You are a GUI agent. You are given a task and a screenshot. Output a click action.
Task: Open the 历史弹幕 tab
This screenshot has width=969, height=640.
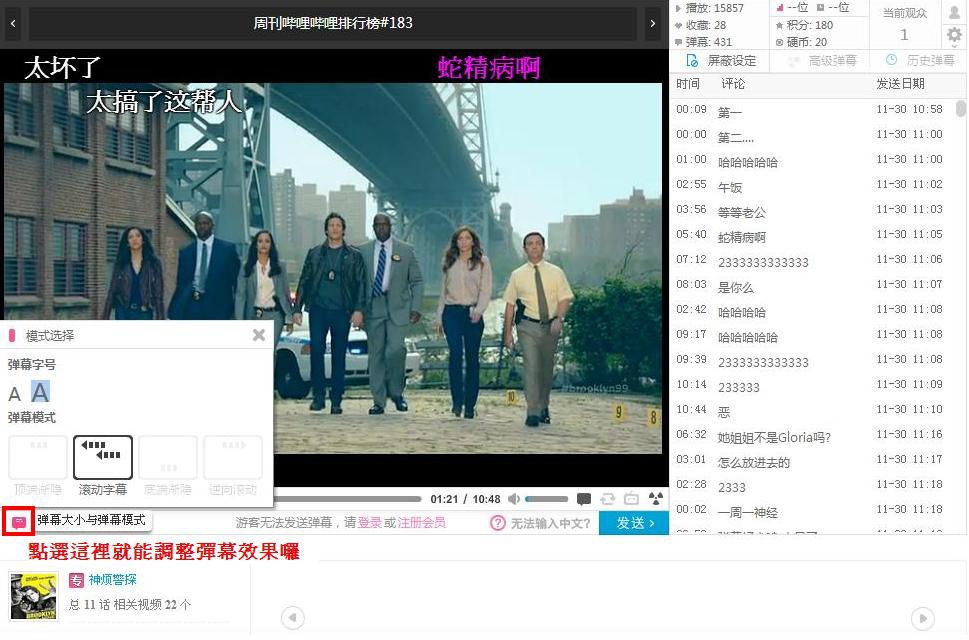point(920,61)
